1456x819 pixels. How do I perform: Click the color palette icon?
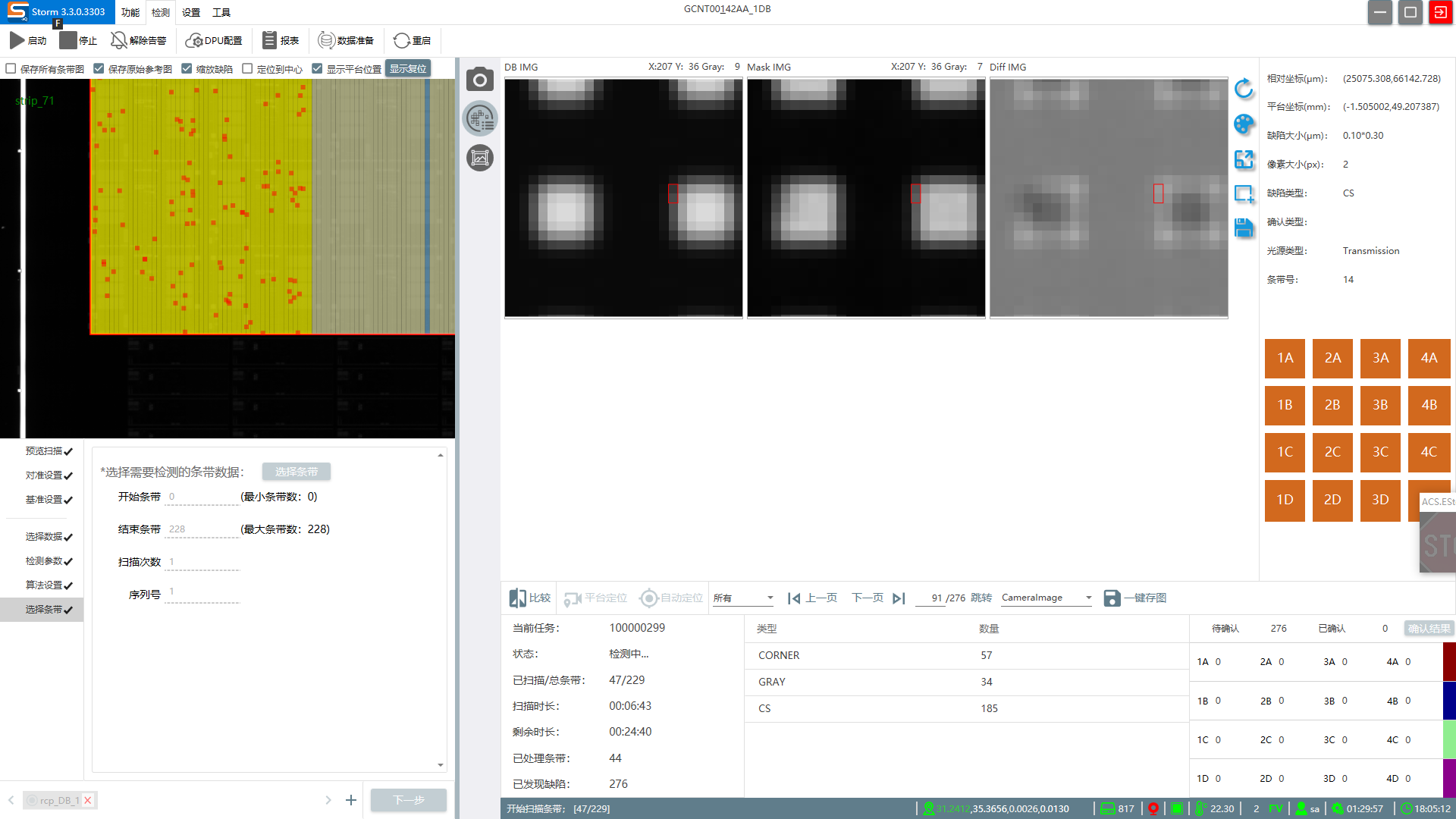[1244, 124]
